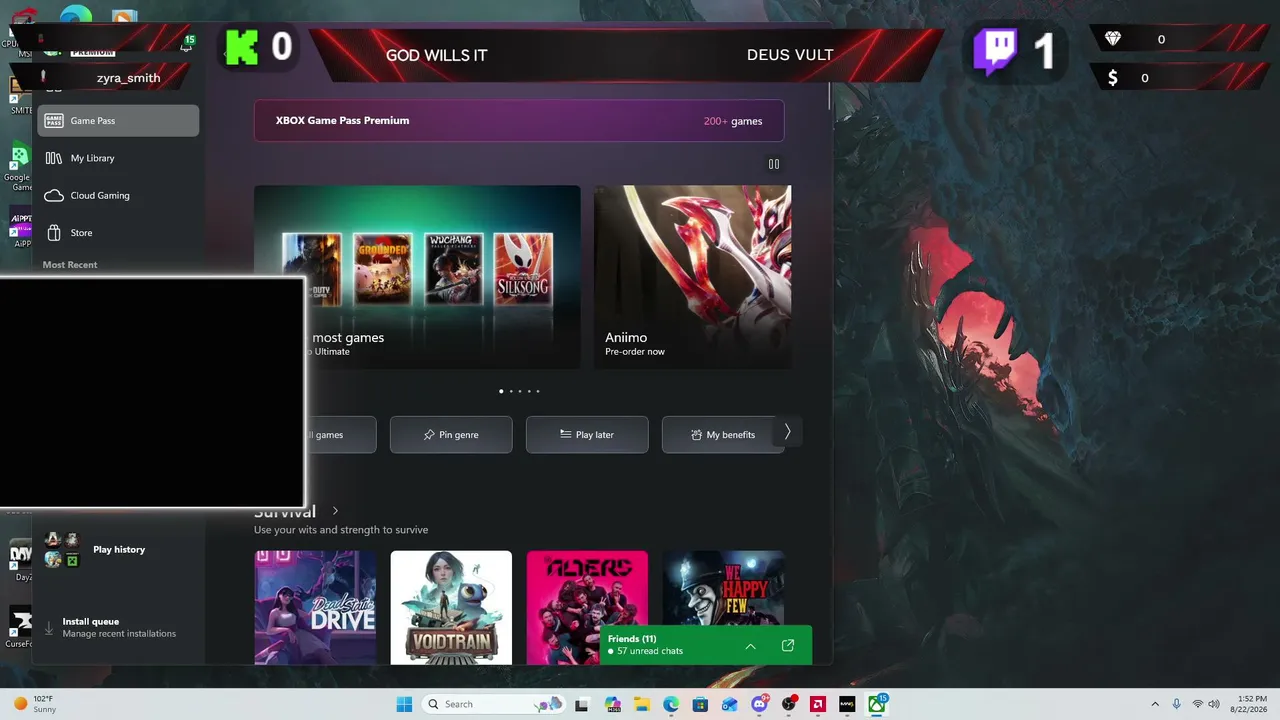Open the 'most games' Game Pass promo card
Image resolution: width=1280 pixels, height=720 pixels.
[x=417, y=277]
